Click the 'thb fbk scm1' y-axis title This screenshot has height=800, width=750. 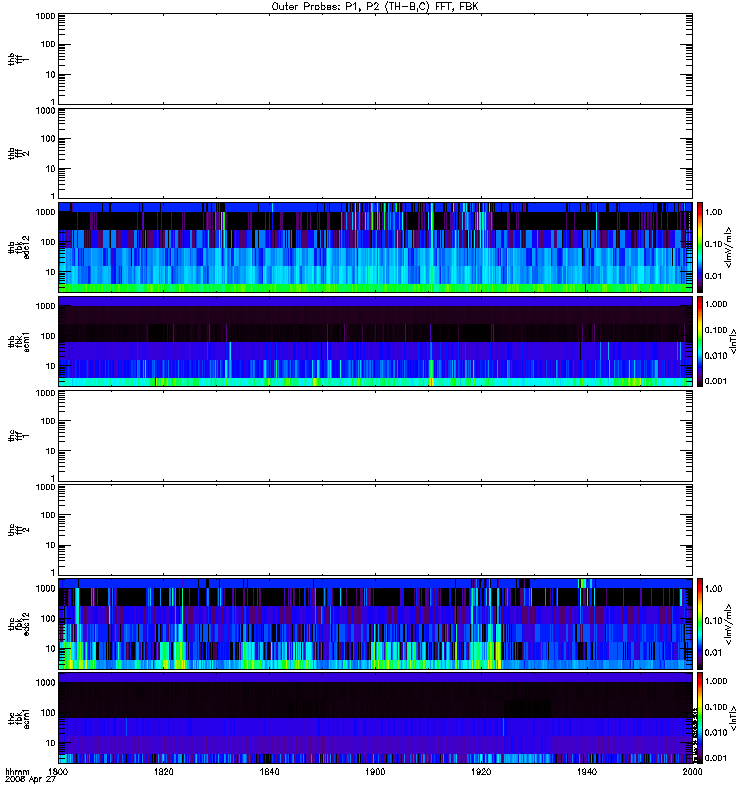[18, 342]
